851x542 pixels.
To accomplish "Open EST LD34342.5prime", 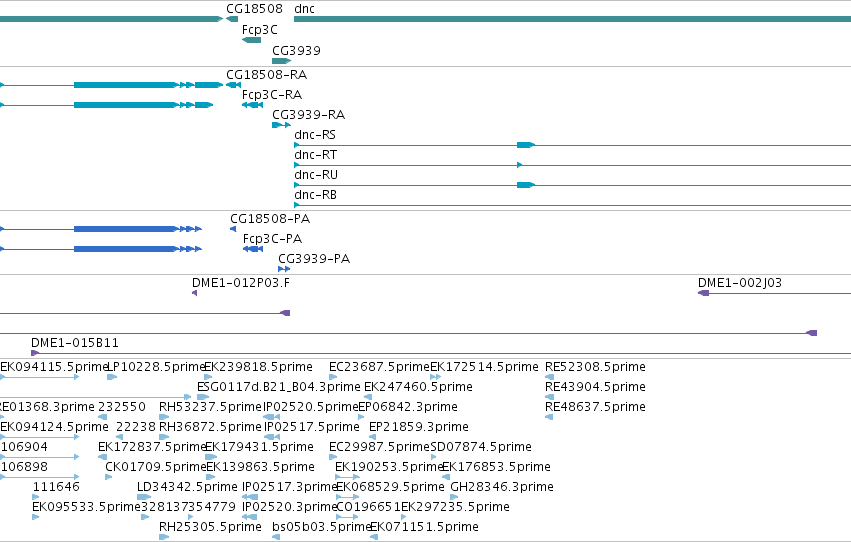I will click(x=187, y=487).
